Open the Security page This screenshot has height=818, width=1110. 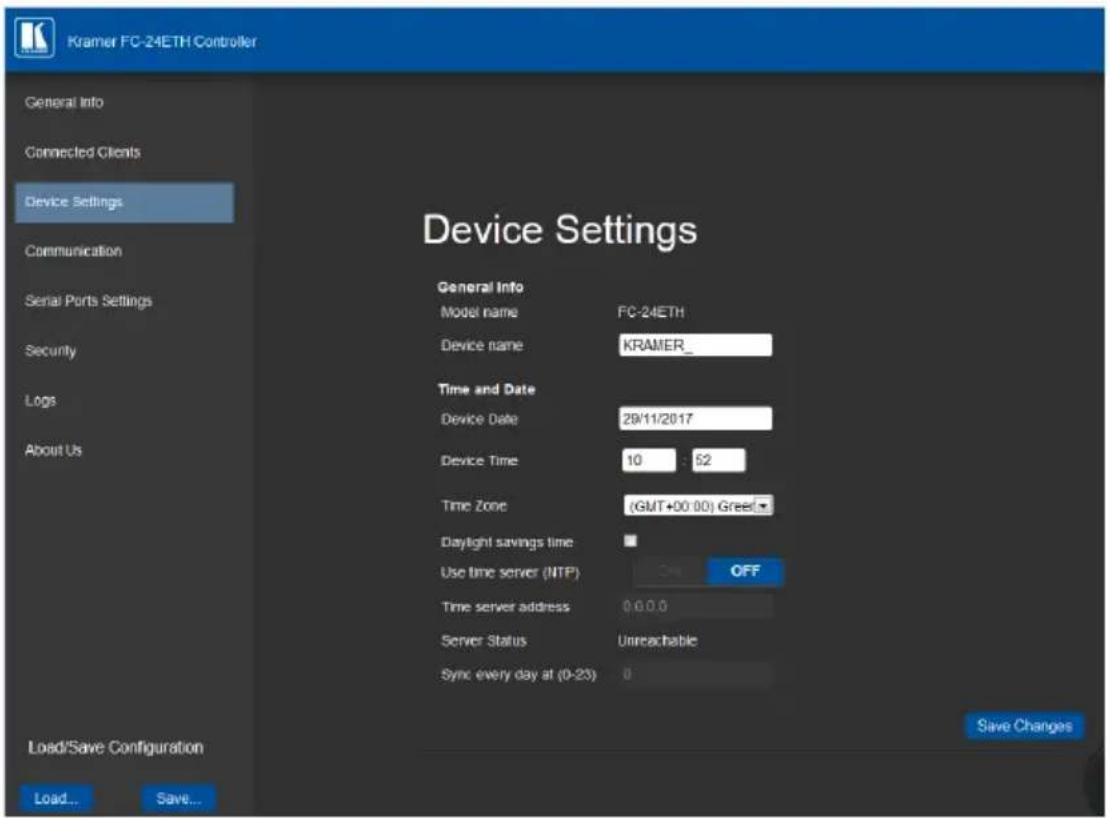pyautogui.click(x=50, y=351)
